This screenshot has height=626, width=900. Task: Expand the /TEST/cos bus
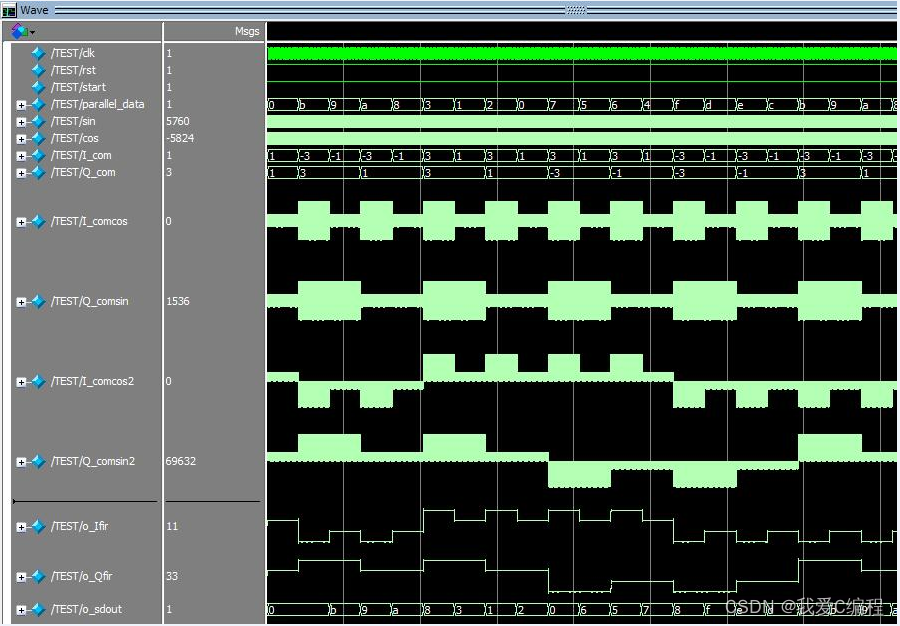coord(21,139)
